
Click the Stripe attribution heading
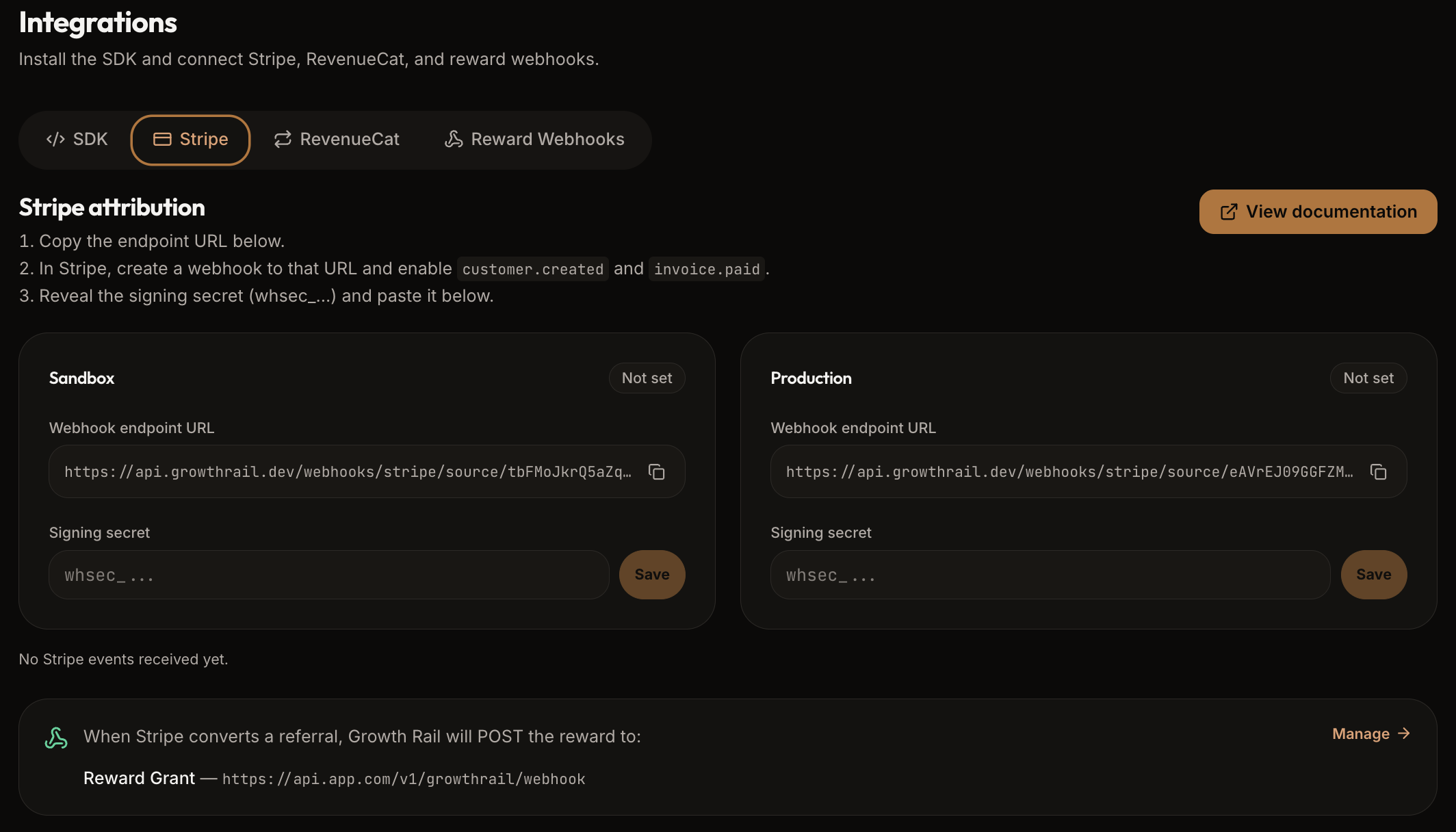point(112,207)
